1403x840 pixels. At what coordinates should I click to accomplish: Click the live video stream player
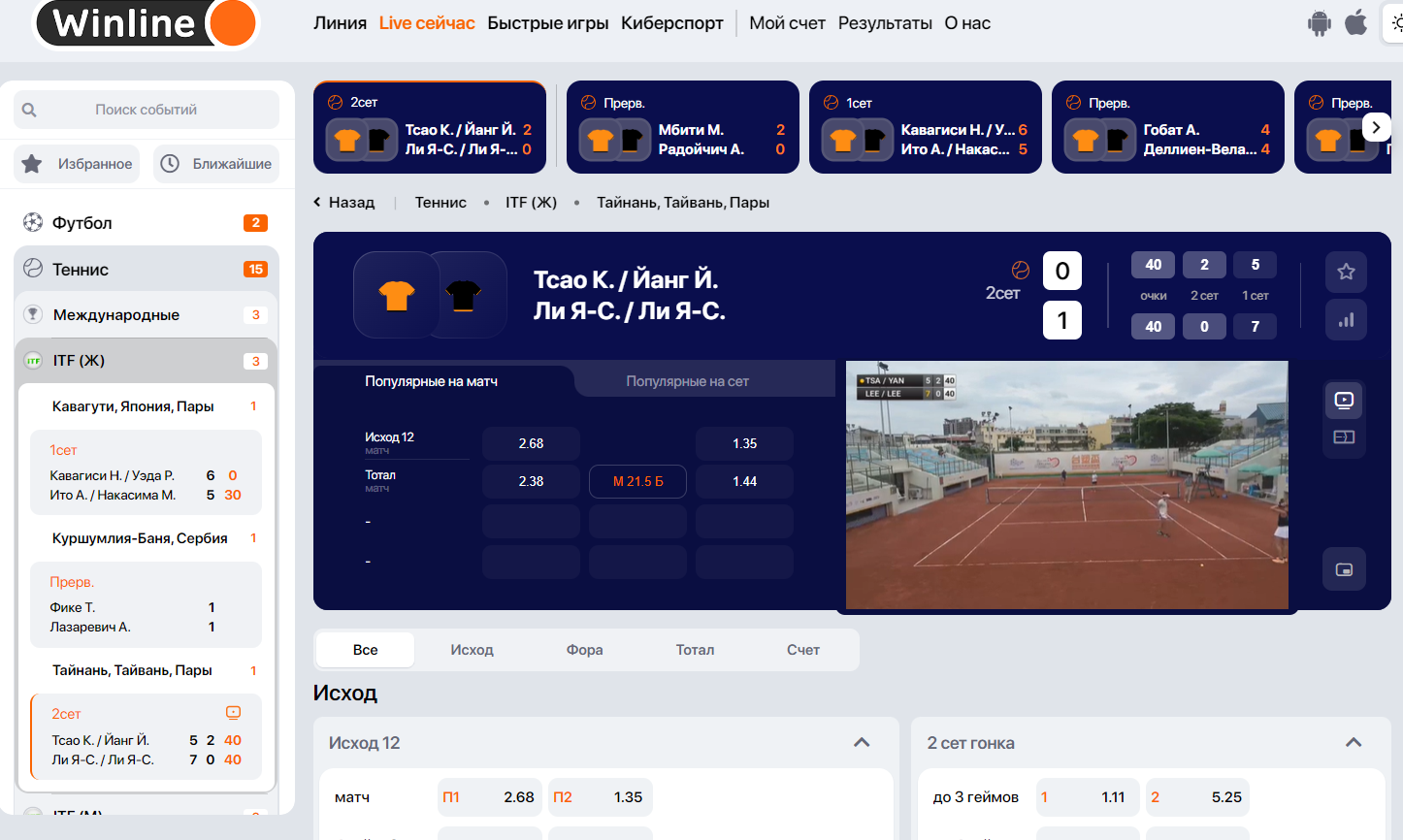[x=1066, y=485]
